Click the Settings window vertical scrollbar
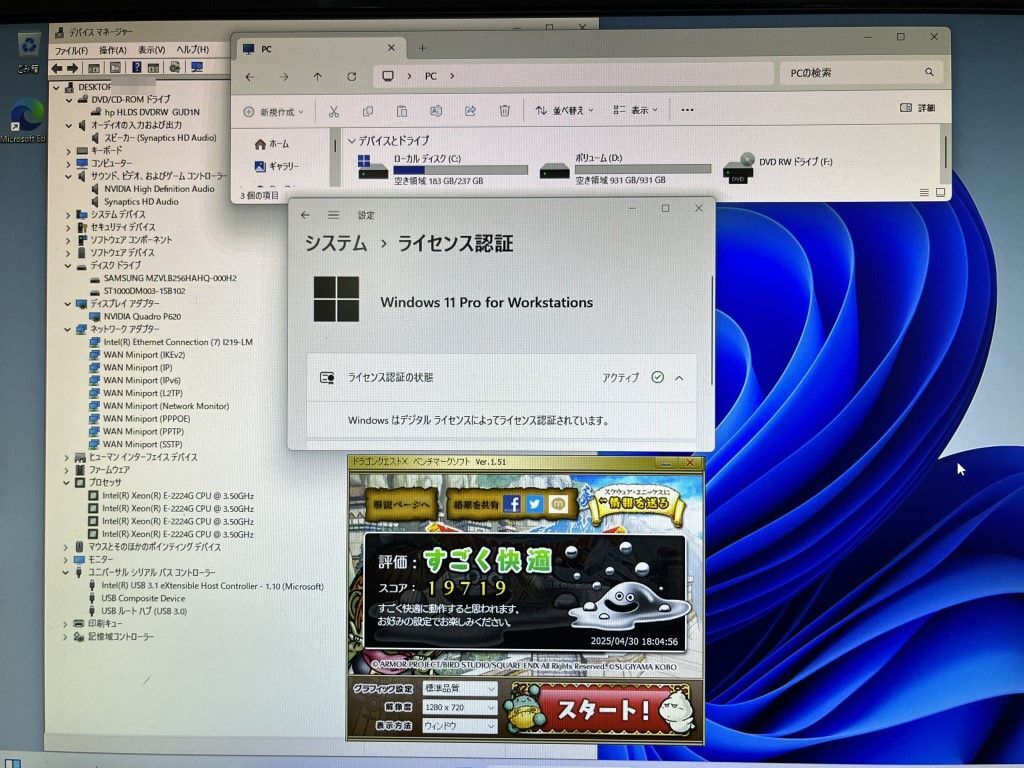1024x768 pixels. (711, 330)
